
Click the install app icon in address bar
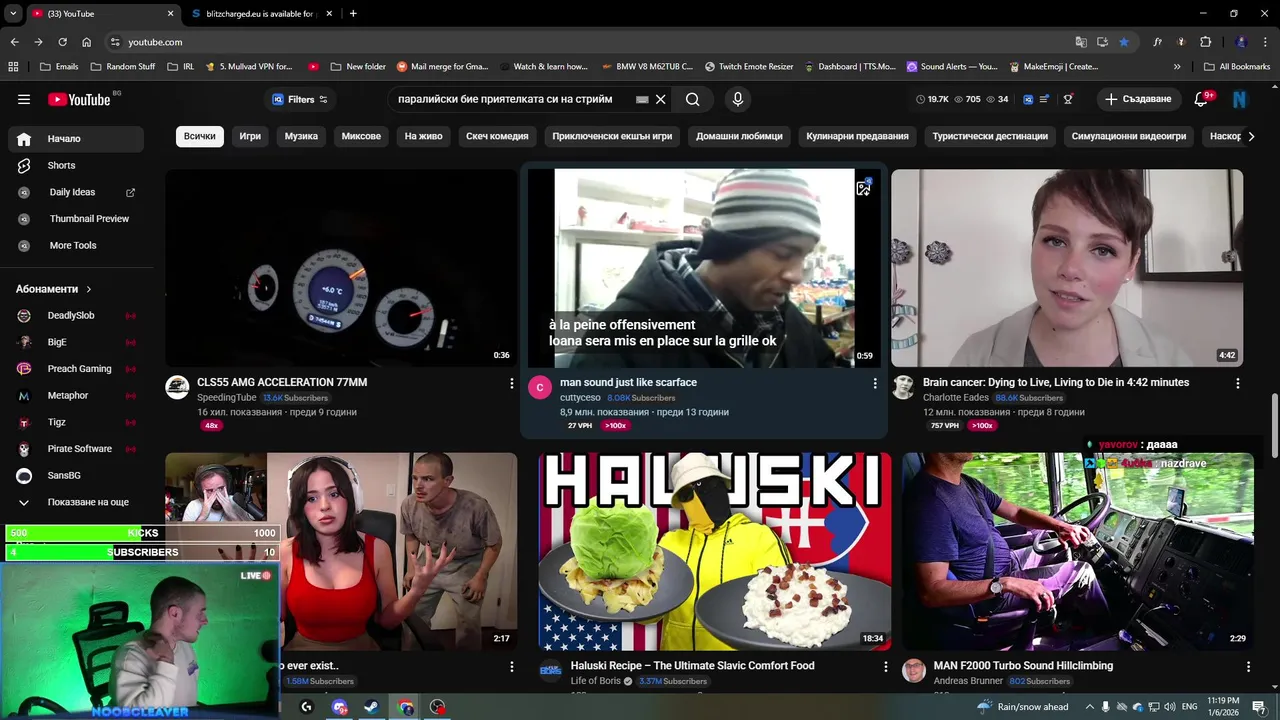tap(1102, 42)
